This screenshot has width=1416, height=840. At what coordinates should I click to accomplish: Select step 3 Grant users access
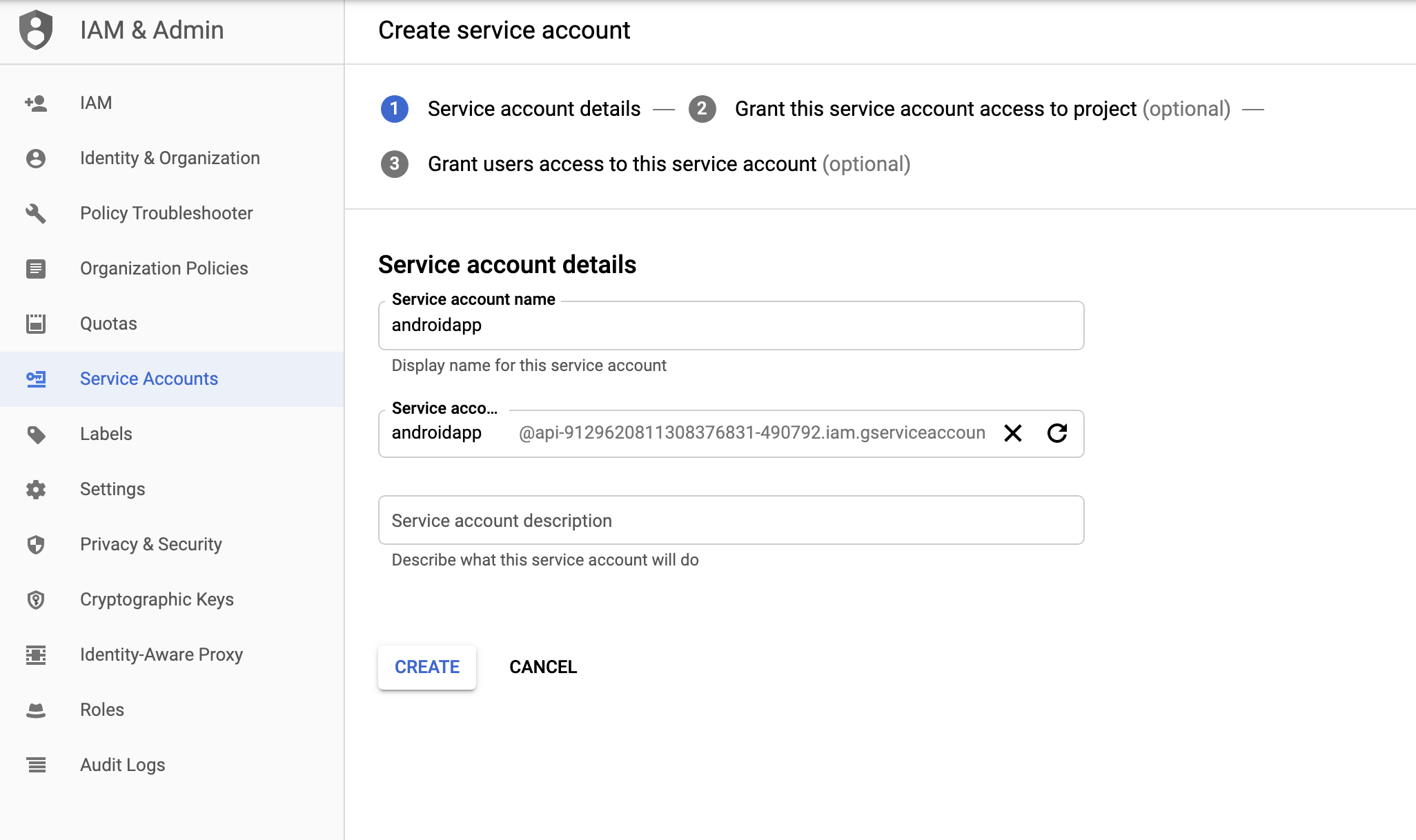click(x=621, y=164)
